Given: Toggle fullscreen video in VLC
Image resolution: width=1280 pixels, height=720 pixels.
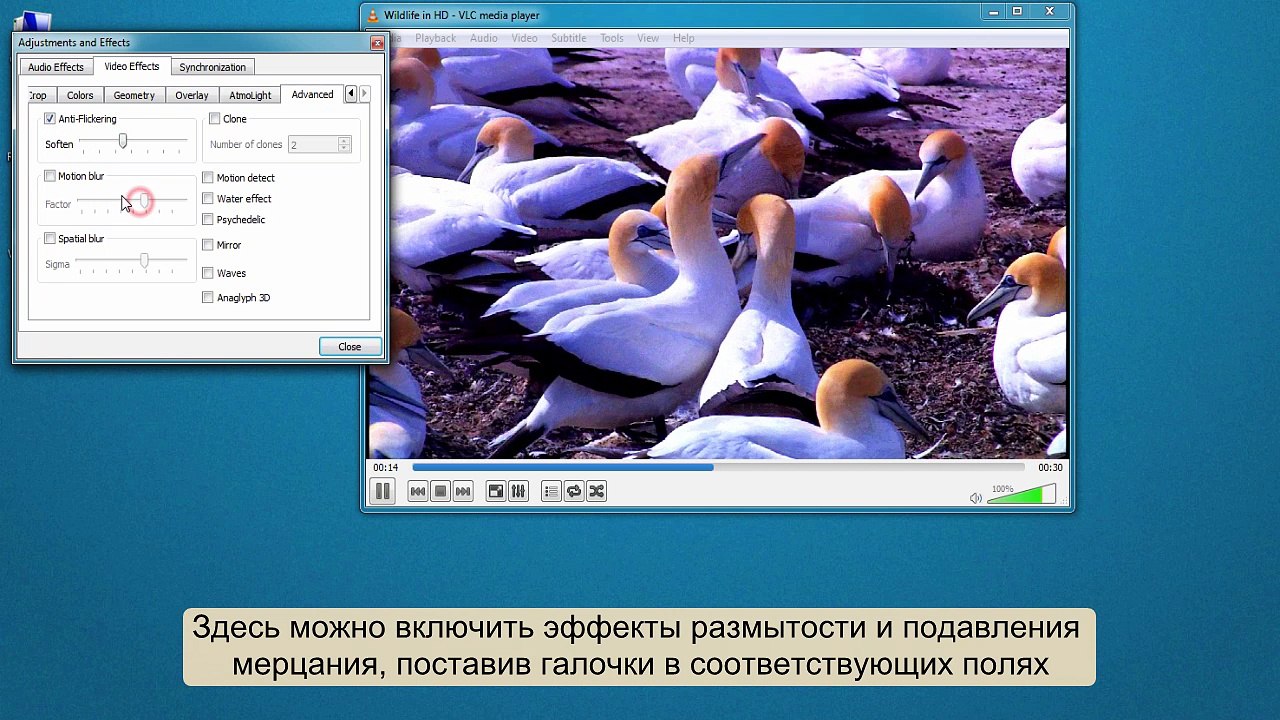Looking at the screenshot, I should click(495, 491).
